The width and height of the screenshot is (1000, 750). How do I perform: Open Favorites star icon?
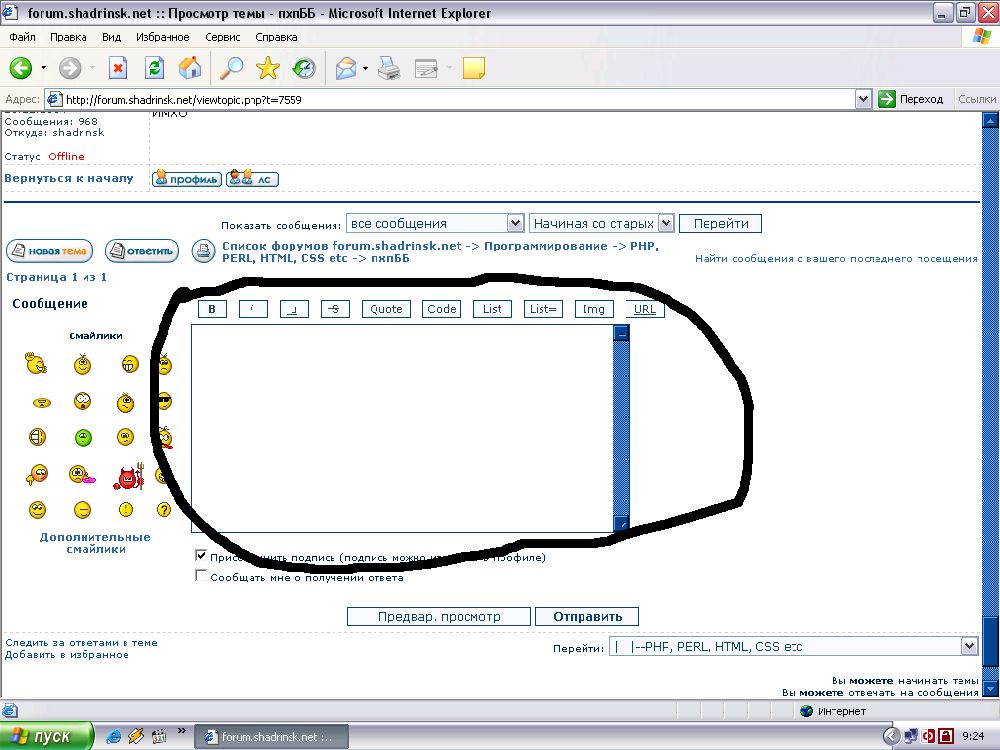[268, 68]
